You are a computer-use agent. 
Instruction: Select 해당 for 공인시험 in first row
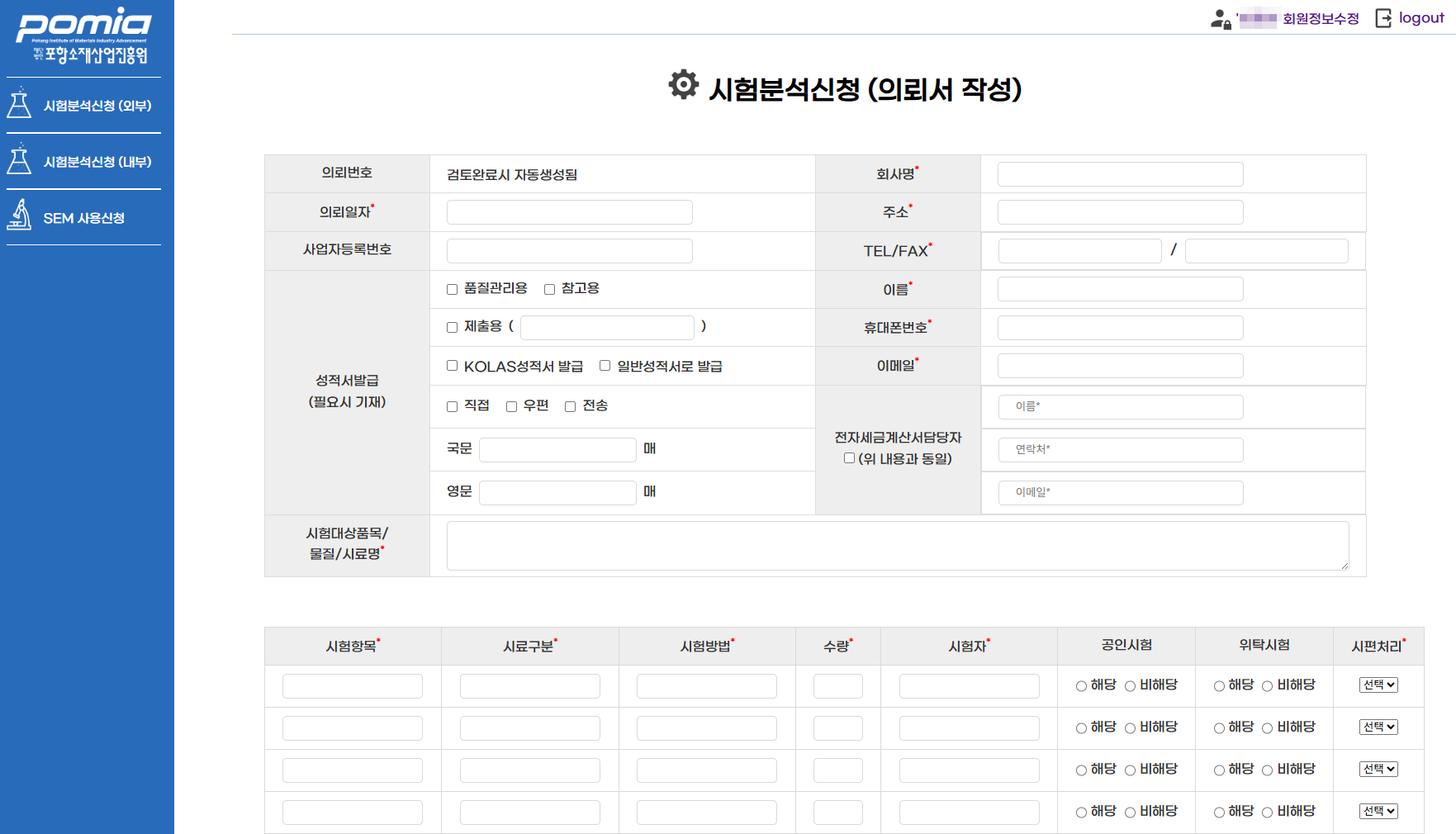(x=1081, y=686)
